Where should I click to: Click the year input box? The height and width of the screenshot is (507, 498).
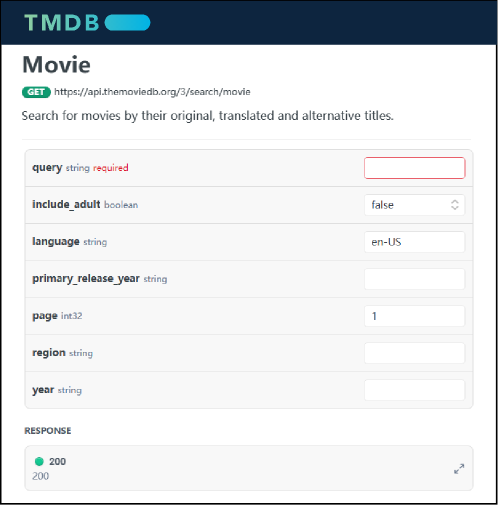(x=414, y=390)
